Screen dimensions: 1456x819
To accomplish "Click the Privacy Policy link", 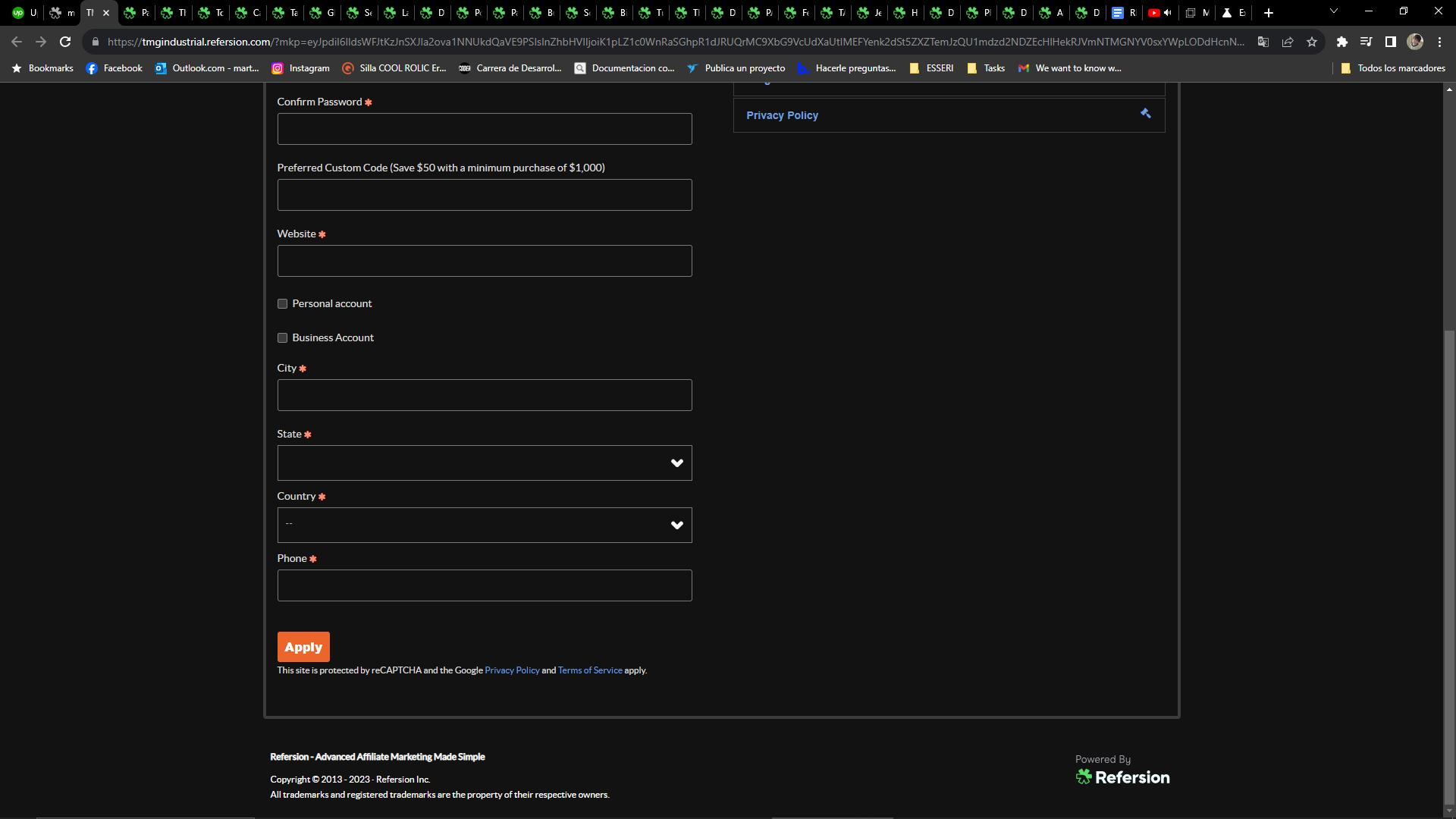I will coord(782,115).
